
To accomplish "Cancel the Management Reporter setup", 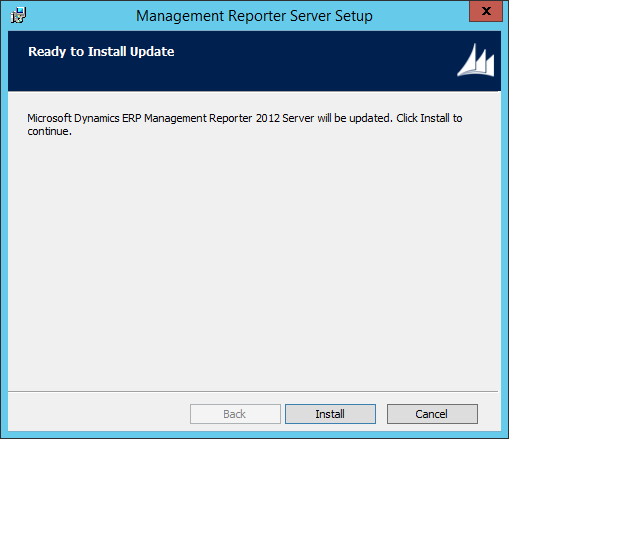I will [432, 414].
